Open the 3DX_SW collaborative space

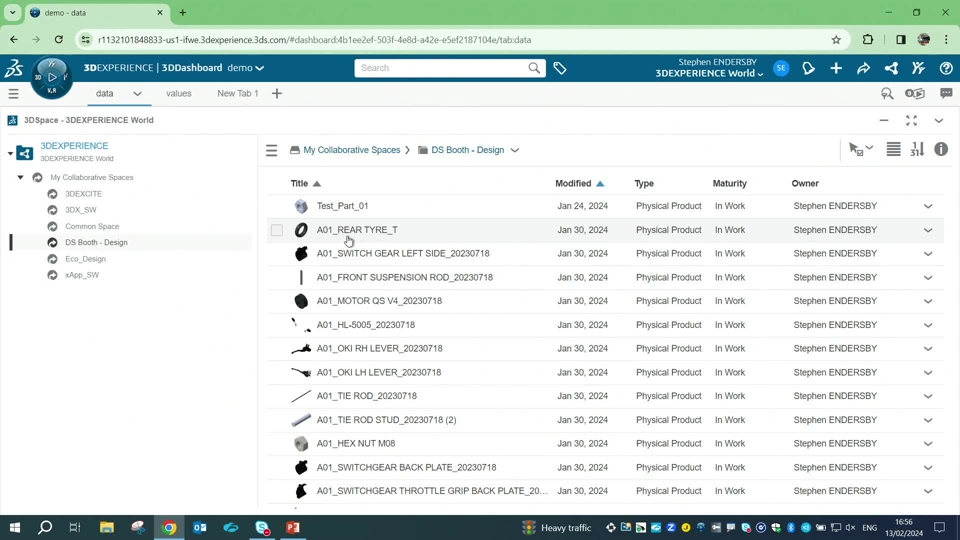coord(81,210)
